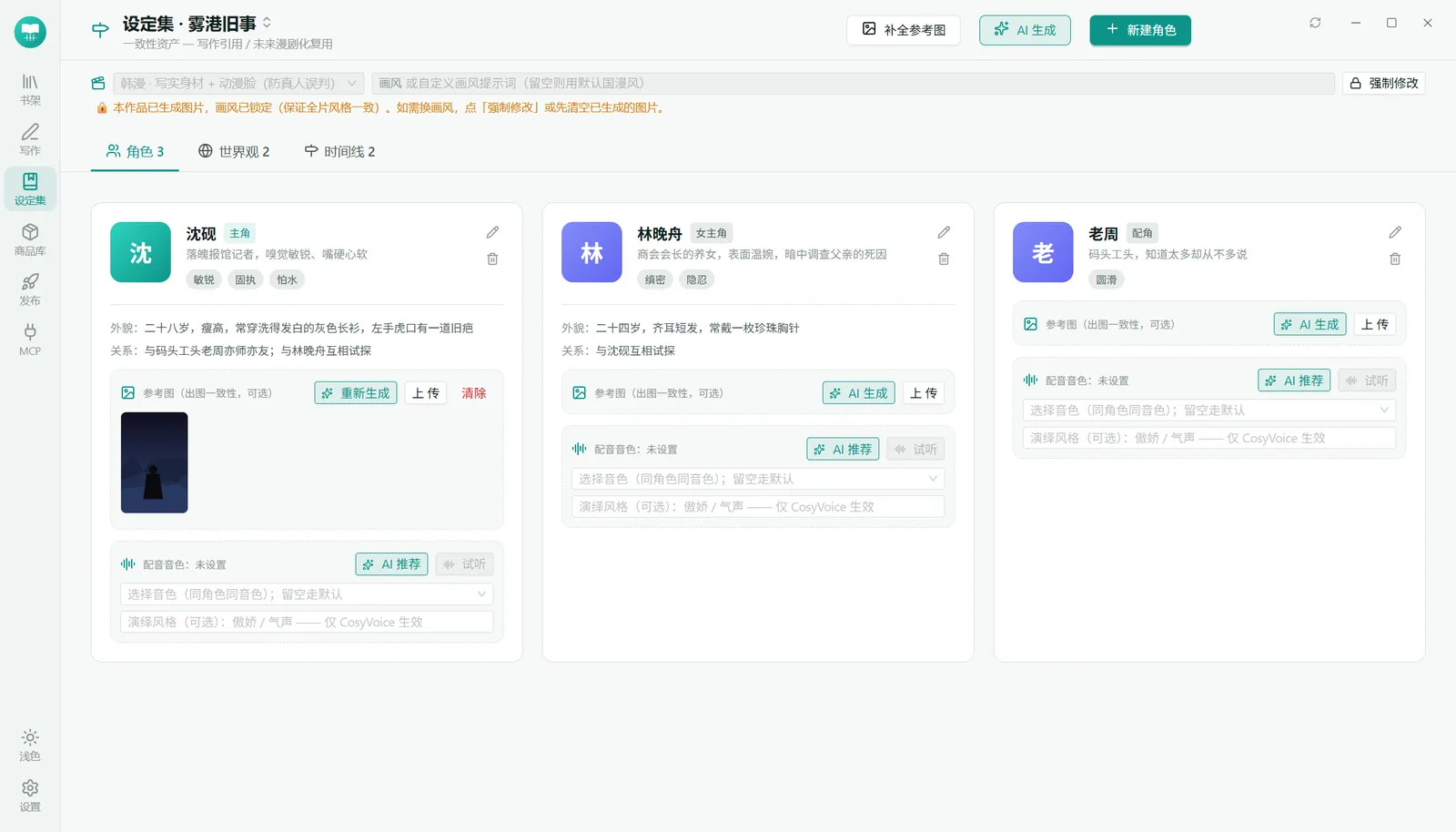The width and height of the screenshot is (1456, 832).
Task: Delete 沈砚 character with trash icon
Action: pyautogui.click(x=492, y=259)
